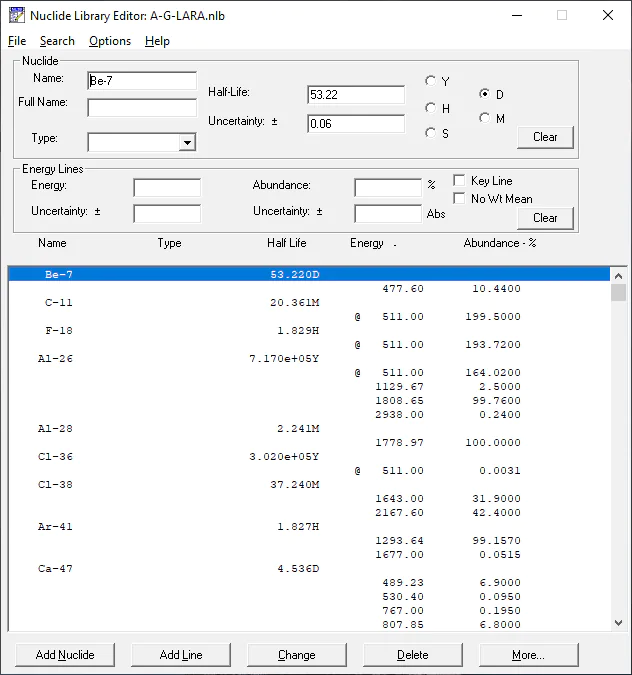Select the Be-7 nuclide row

(309, 274)
